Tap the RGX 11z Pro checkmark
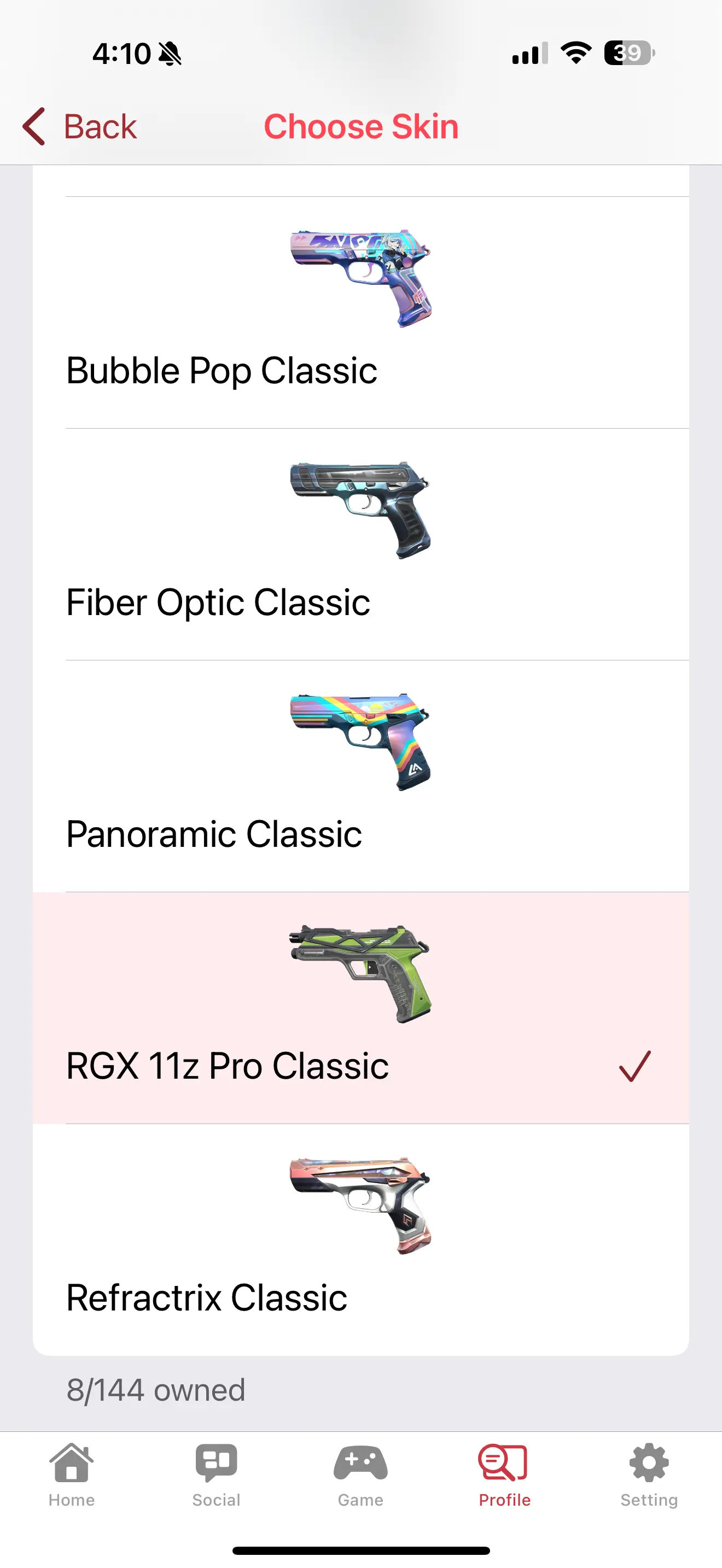This screenshot has height=1568, width=722. point(634,1066)
